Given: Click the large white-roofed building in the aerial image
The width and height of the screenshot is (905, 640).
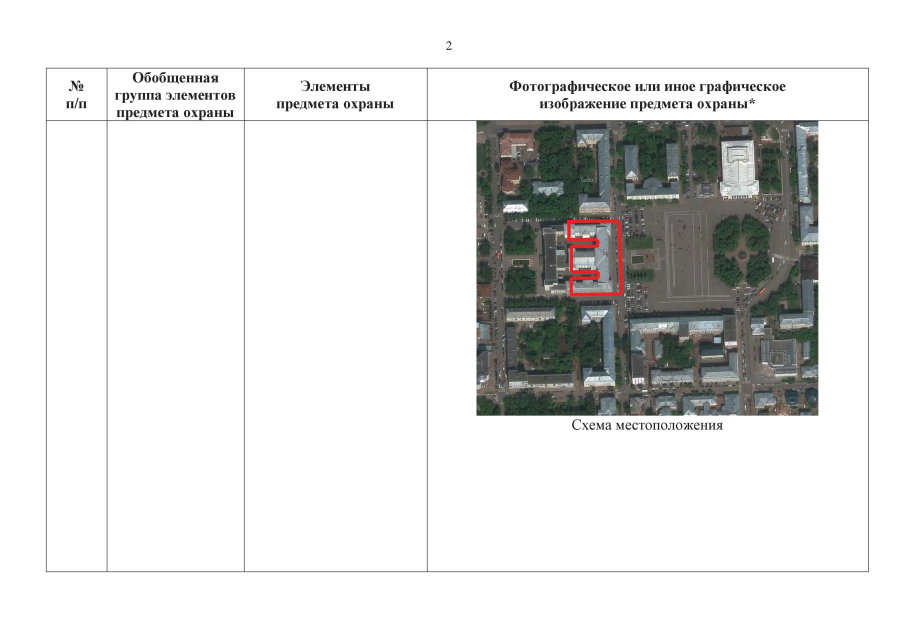Looking at the screenshot, I should click(738, 166).
